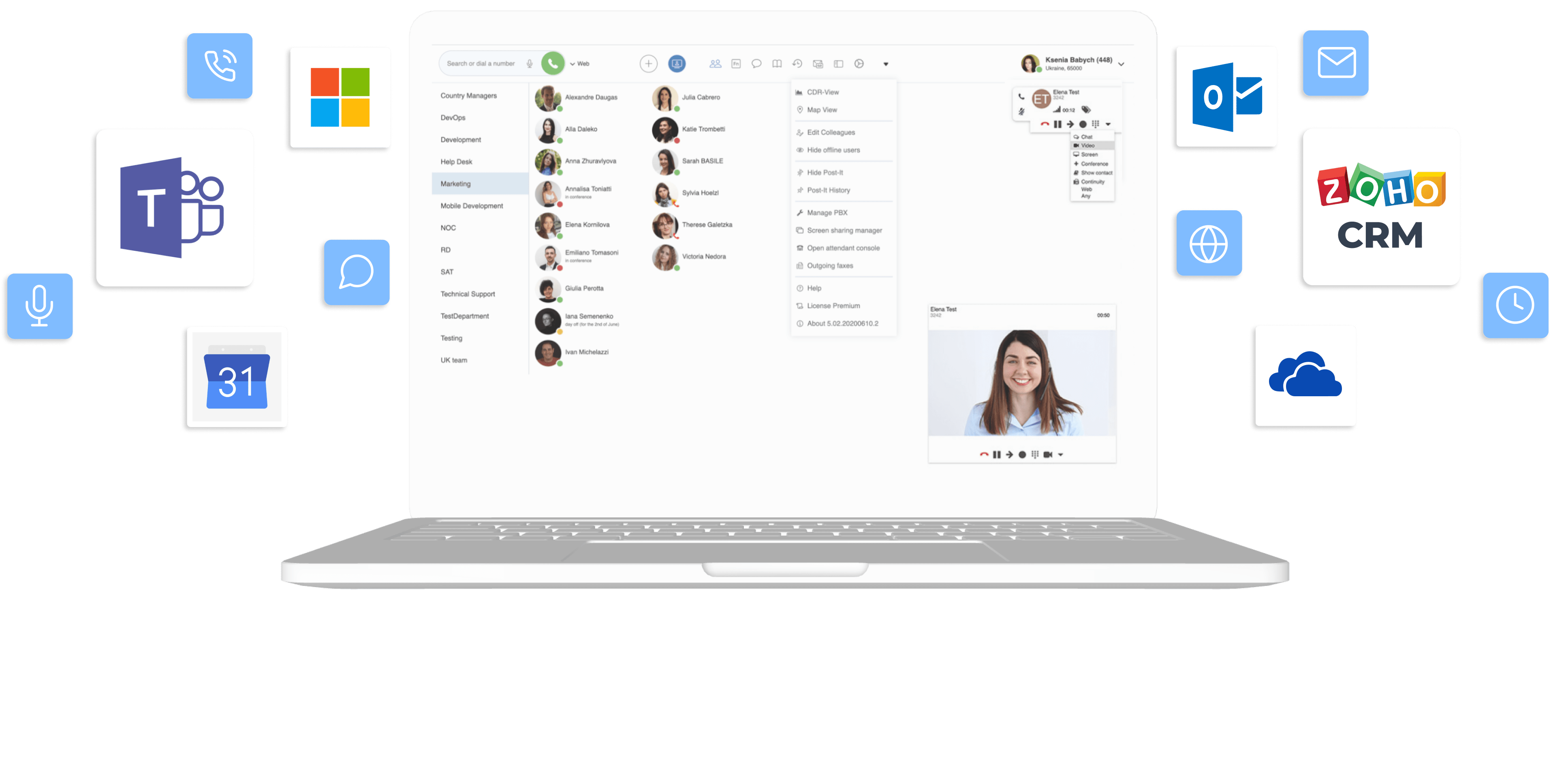This screenshot has height=784, width=1551.
Task: Transfer call from video window
Action: [1009, 455]
